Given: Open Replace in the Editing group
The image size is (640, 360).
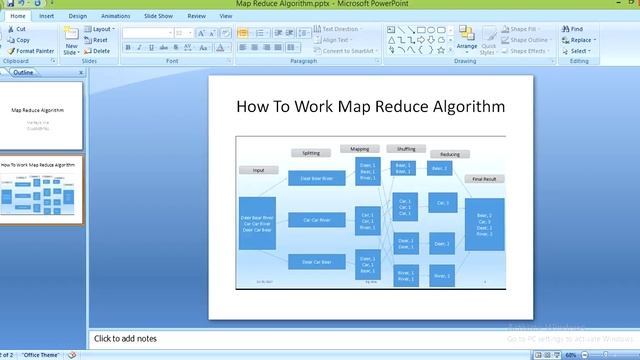Looking at the screenshot, I should 579,40.
